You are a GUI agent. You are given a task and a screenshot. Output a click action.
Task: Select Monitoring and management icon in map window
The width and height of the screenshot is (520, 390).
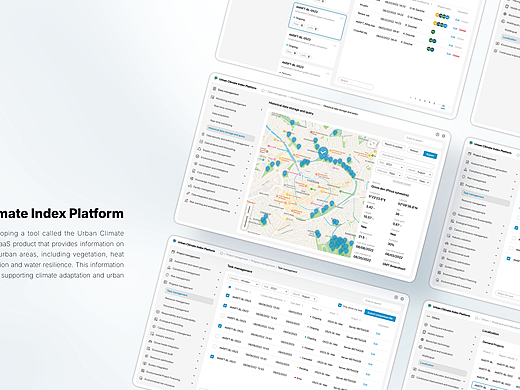pyautogui.click(x=212, y=97)
